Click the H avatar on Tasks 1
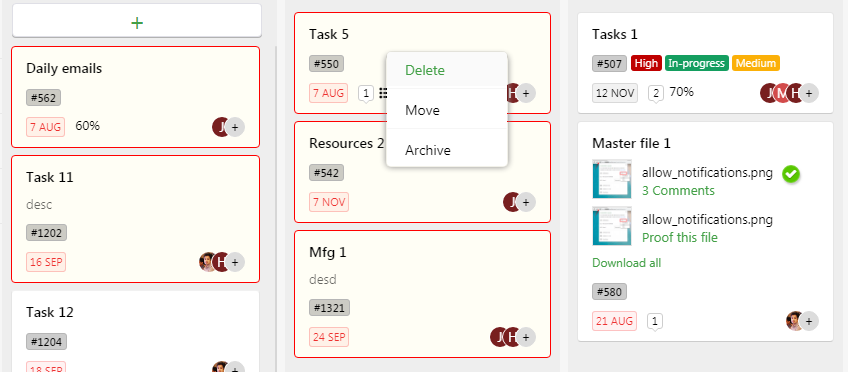The image size is (848, 372). click(794, 93)
